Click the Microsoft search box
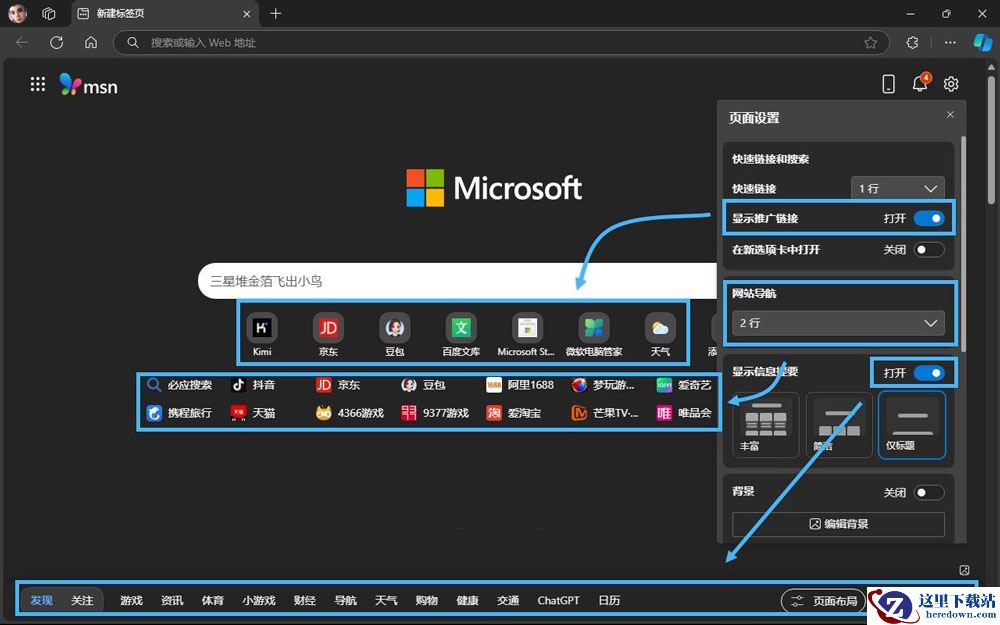Screen dimensions: 1000x625 pyautogui.click(x=458, y=281)
